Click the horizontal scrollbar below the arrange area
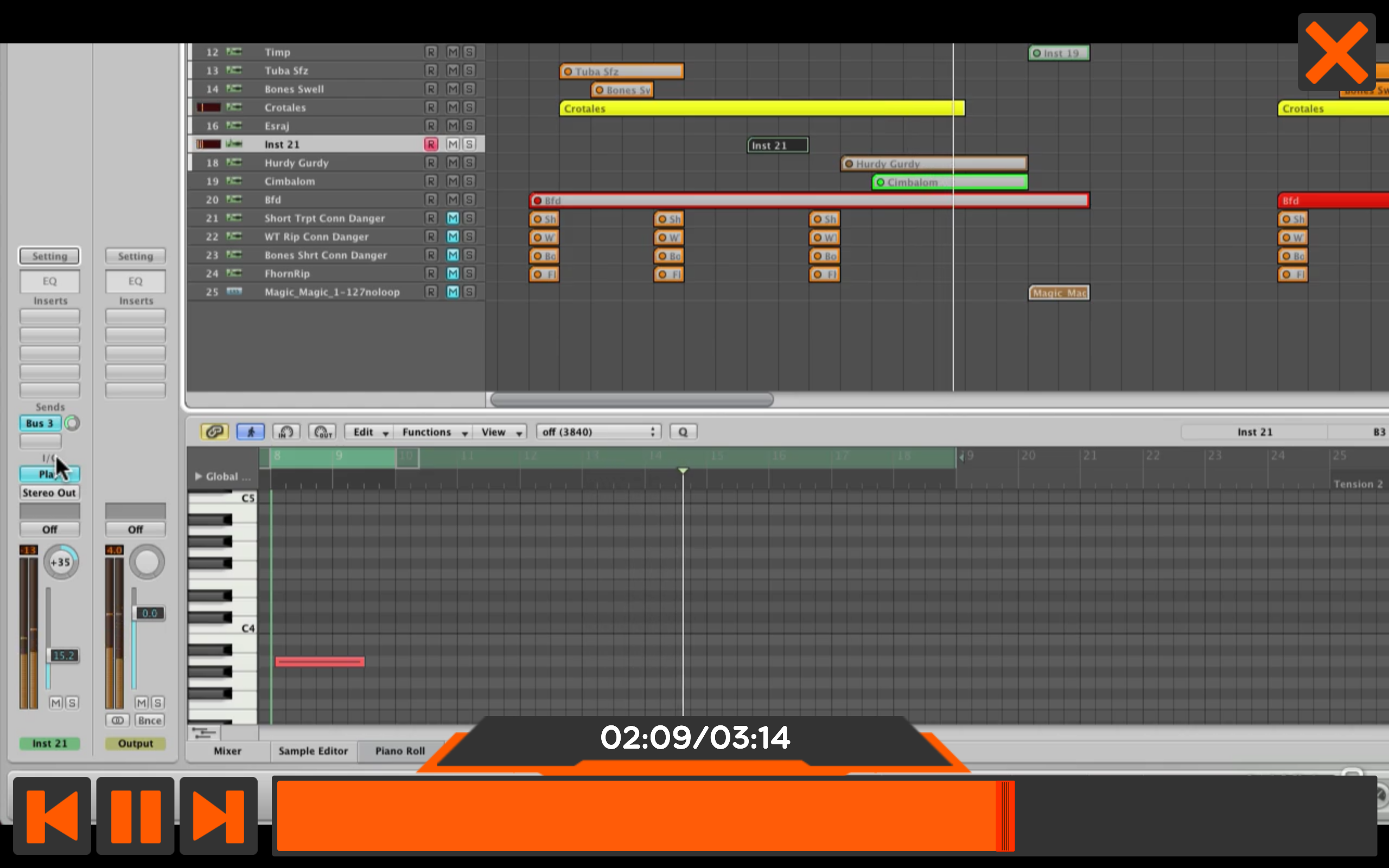Screen dimensions: 1389x868 [632, 398]
